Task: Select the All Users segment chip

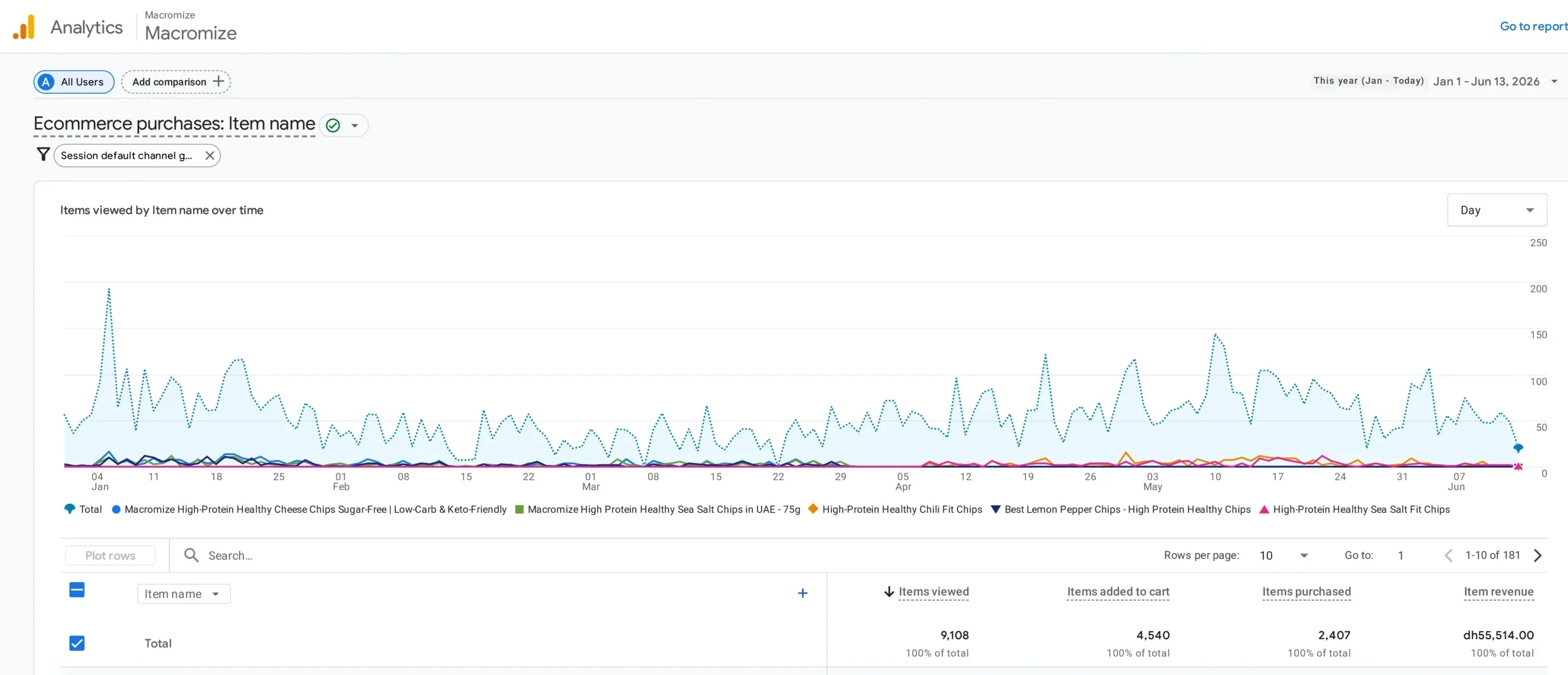Action: (74, 82)
